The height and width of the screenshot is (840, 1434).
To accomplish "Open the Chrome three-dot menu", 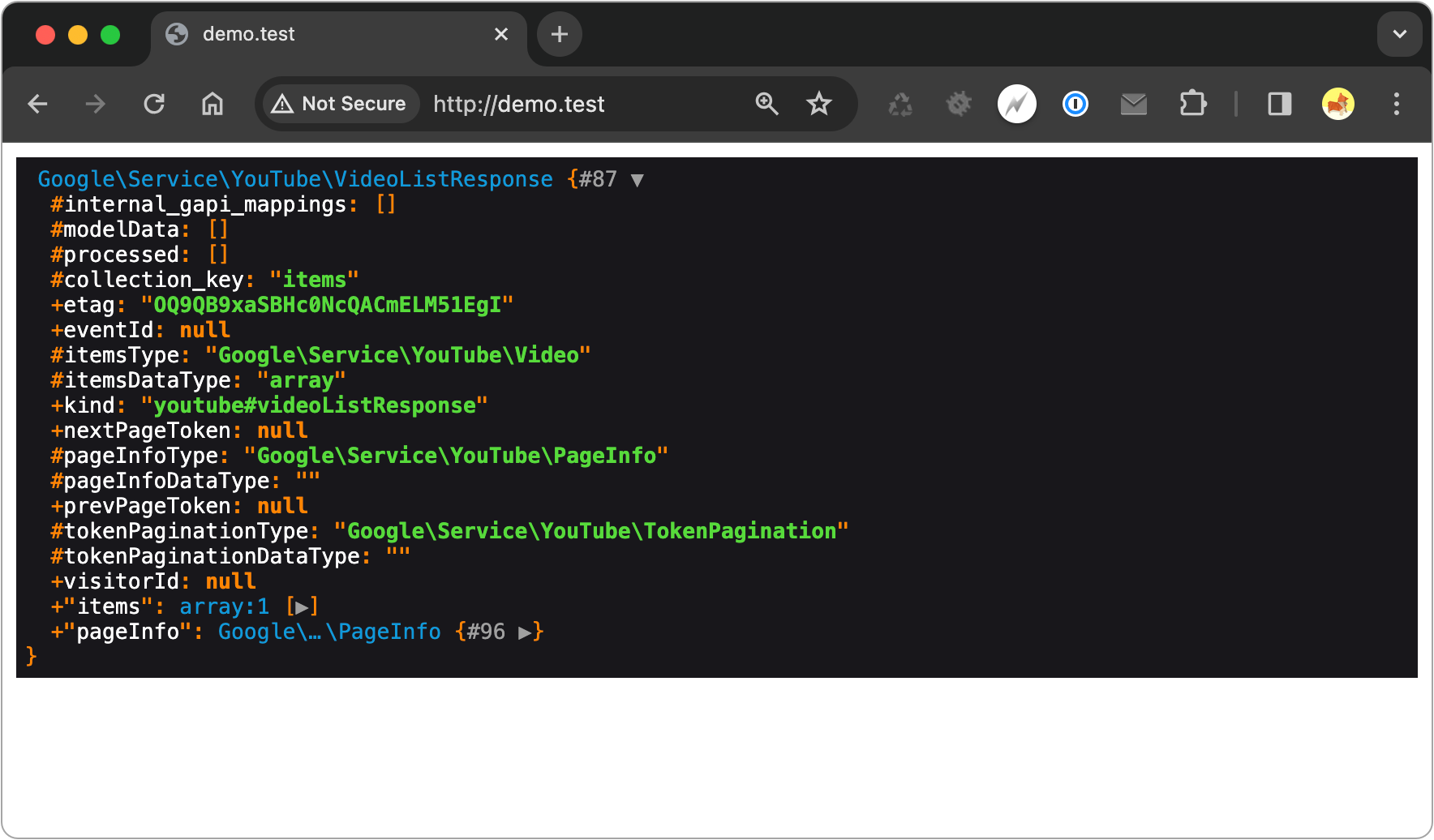I will tap(1397, 104).
